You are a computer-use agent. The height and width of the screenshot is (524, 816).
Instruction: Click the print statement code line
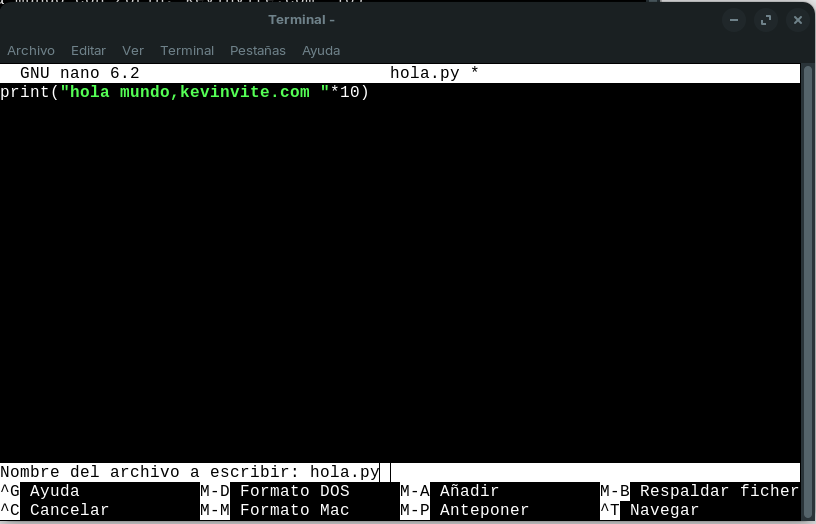click(x=185, y=93)
